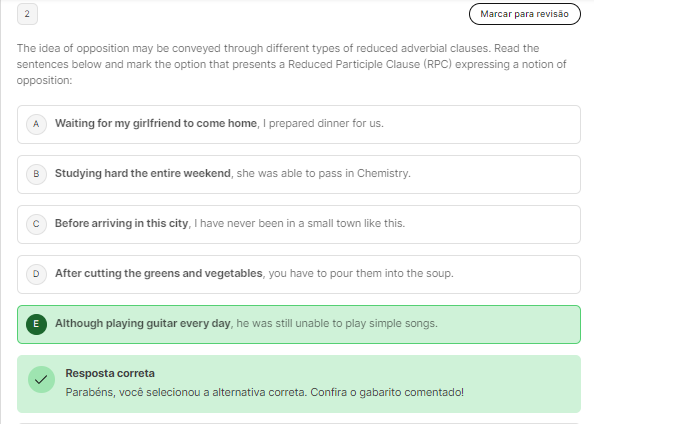This screenshot has width=695, height=424.
Task: Click "he was still unable to play simple songs"
Action: (337, 324)
